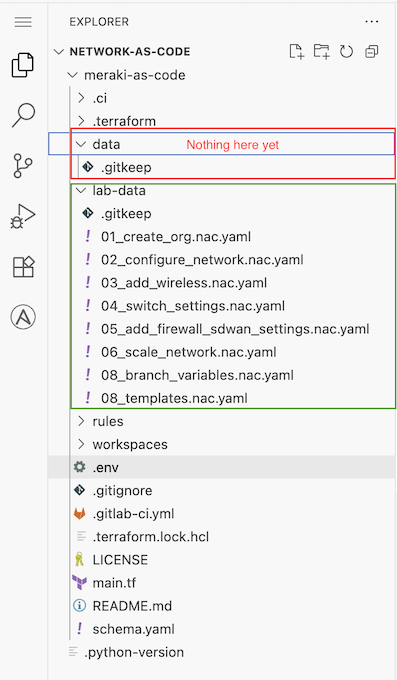397x680 pixels.
Task: Click the GitLab fox icon beside .gitlab-ci.yml
Action: coord(79,513)
